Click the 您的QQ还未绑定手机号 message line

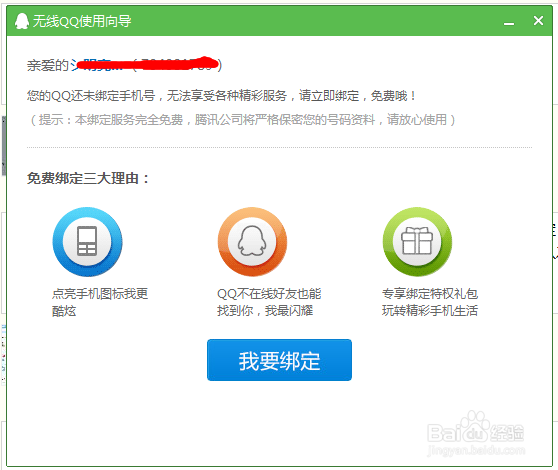[x=221, y=96]
